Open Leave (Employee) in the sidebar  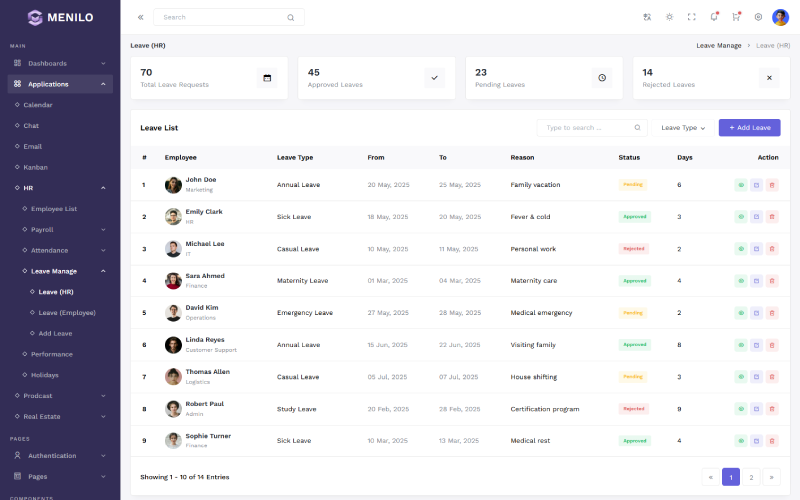(67, 313)
